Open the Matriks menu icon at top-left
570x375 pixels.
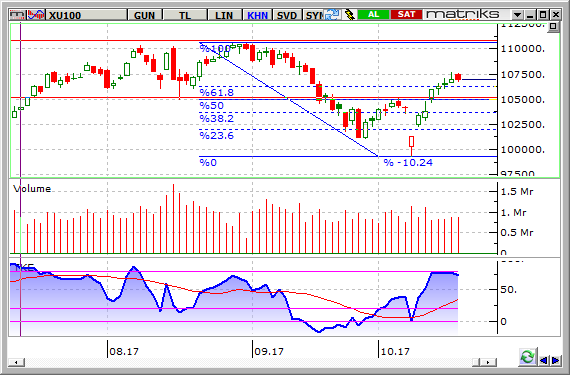[x=18, y=15]
